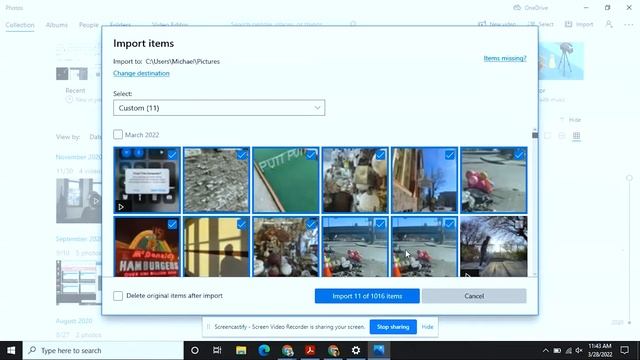
Task: Click the battery icon in system tray
Action: pyautogui.click(x=557, y=351)
